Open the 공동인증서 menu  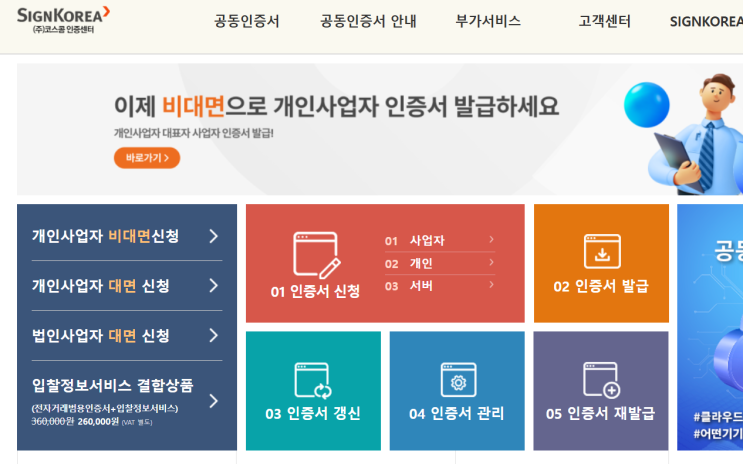[x=247, y=21]
